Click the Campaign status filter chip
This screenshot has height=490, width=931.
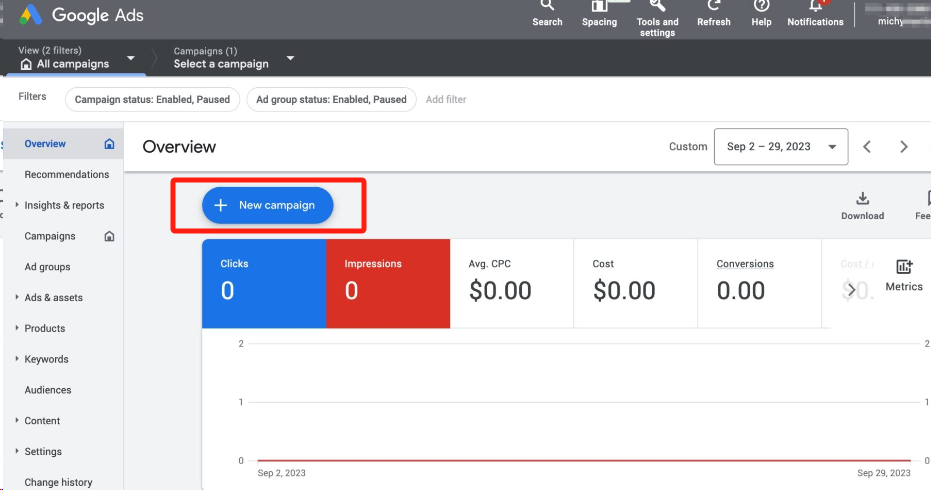pyautogui.click(x=152, y=100)
